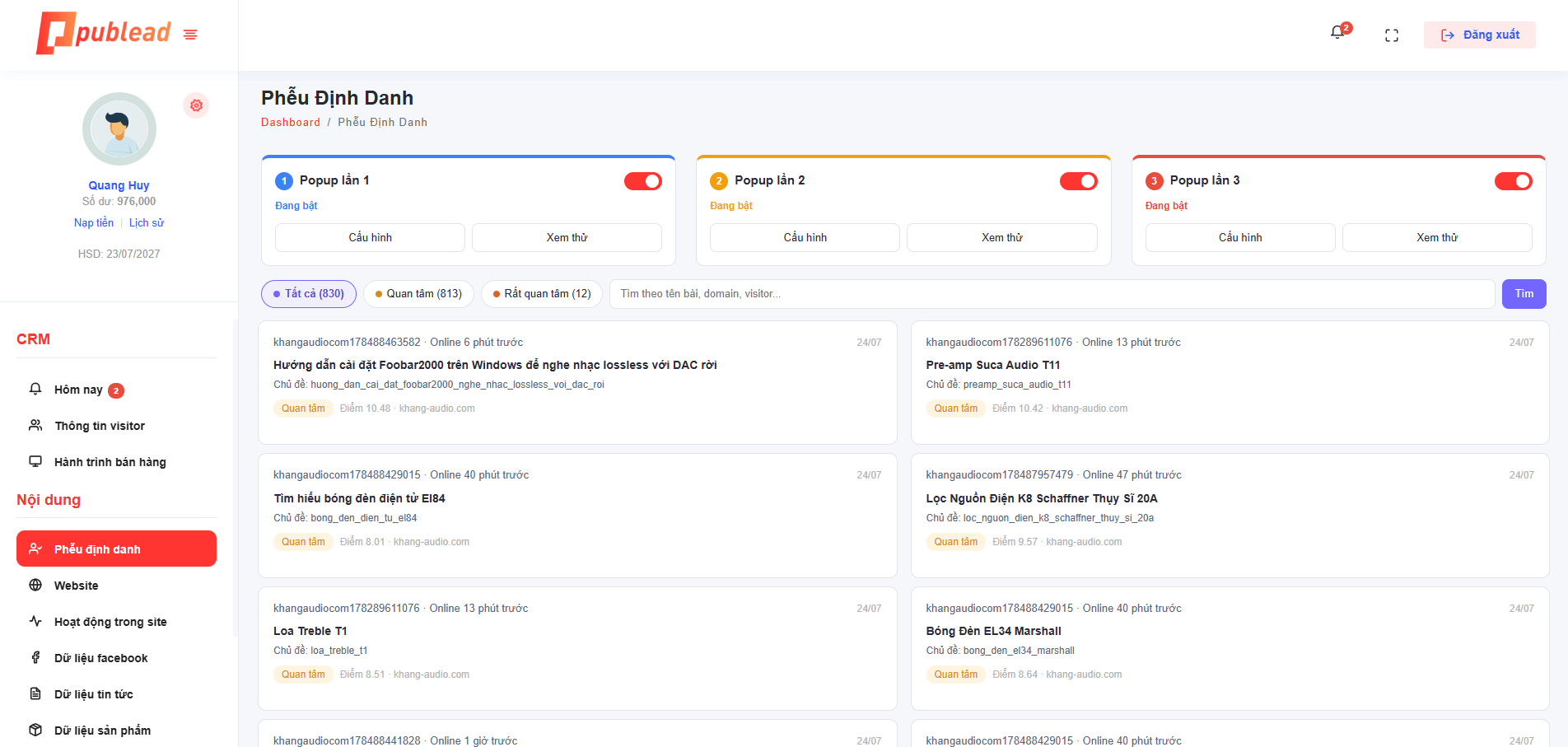Disable the Popup lần 3 switch
The height and width of the screenshot is (747, 1568).
click(1514, 181)
